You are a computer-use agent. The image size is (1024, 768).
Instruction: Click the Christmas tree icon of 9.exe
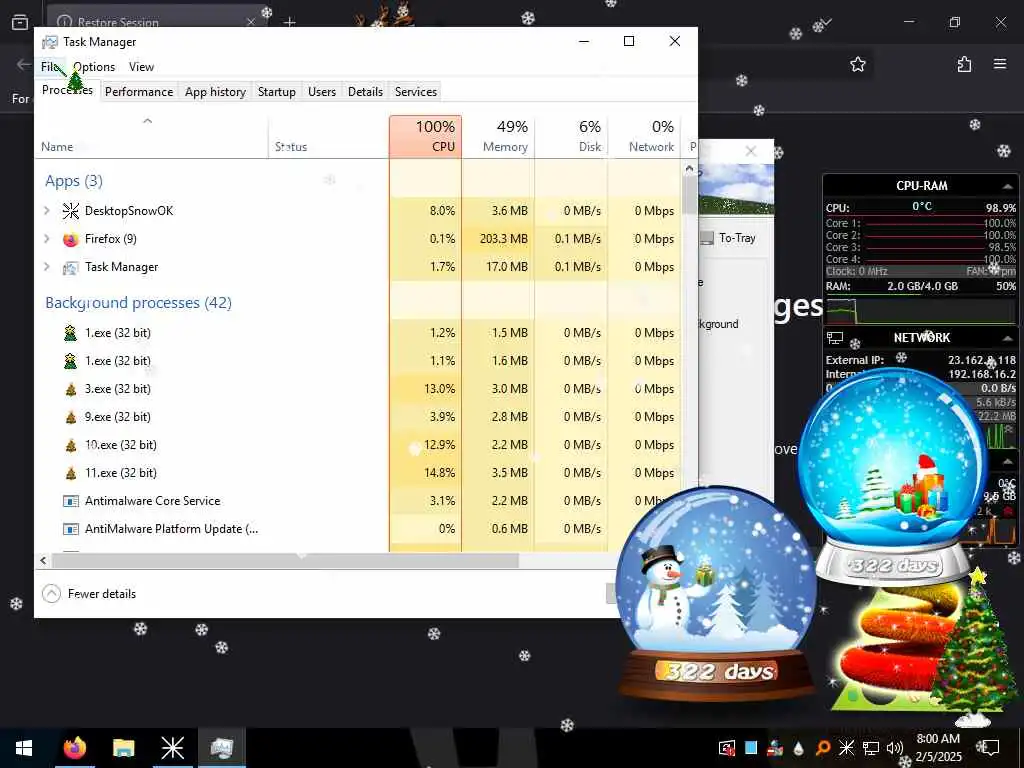[x=71, y=417]
